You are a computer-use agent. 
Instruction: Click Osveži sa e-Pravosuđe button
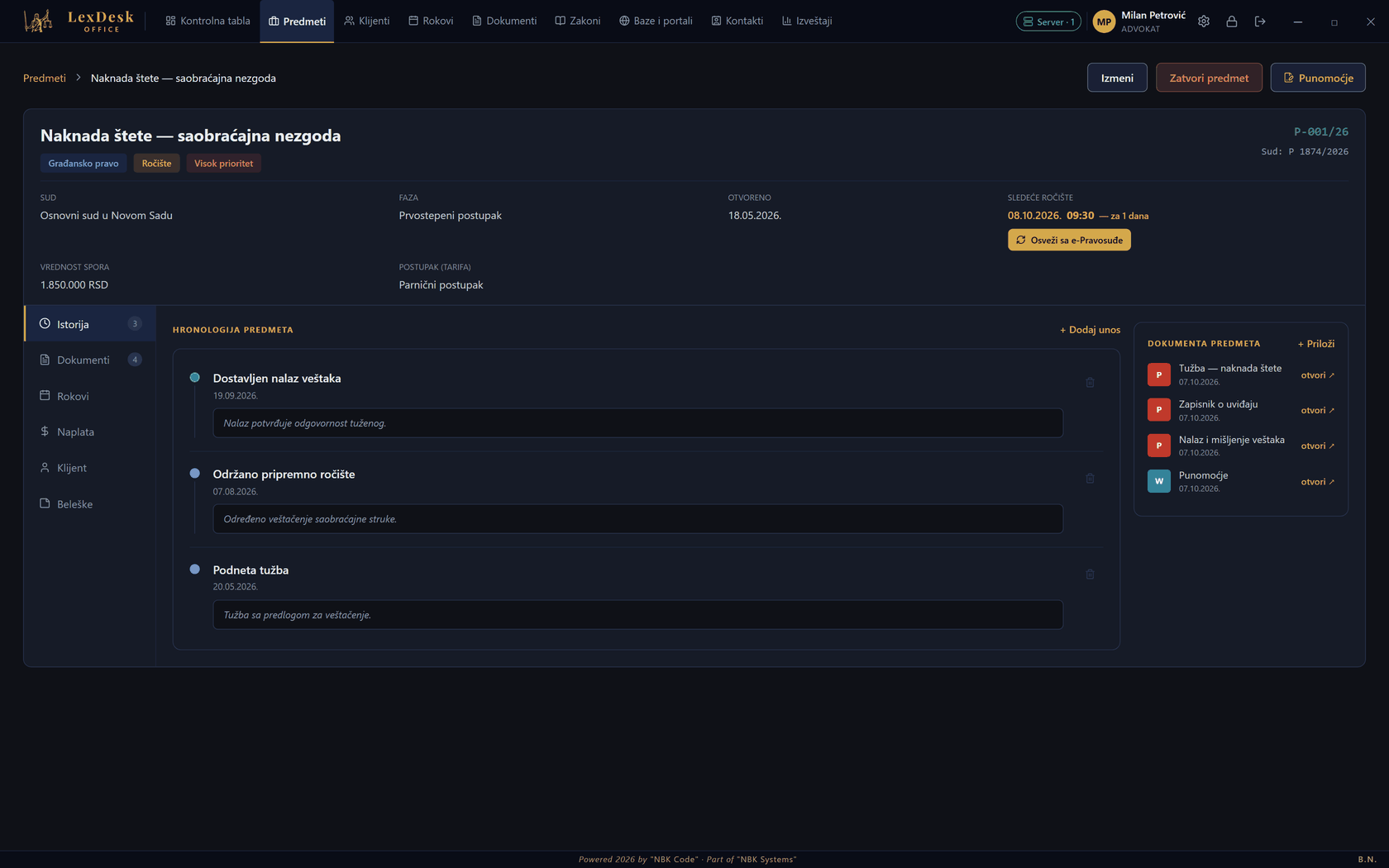tap(1069, 240)
